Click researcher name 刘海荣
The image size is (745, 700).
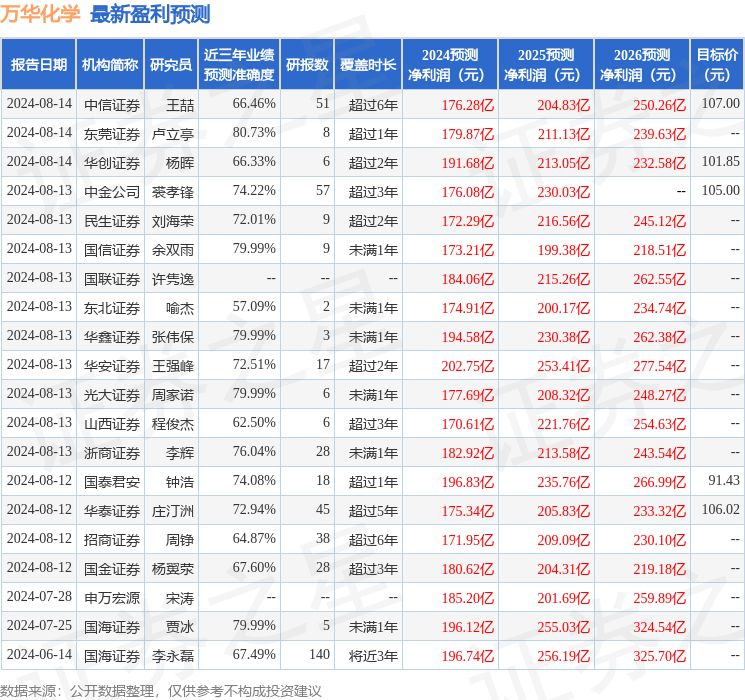(172, 221)
